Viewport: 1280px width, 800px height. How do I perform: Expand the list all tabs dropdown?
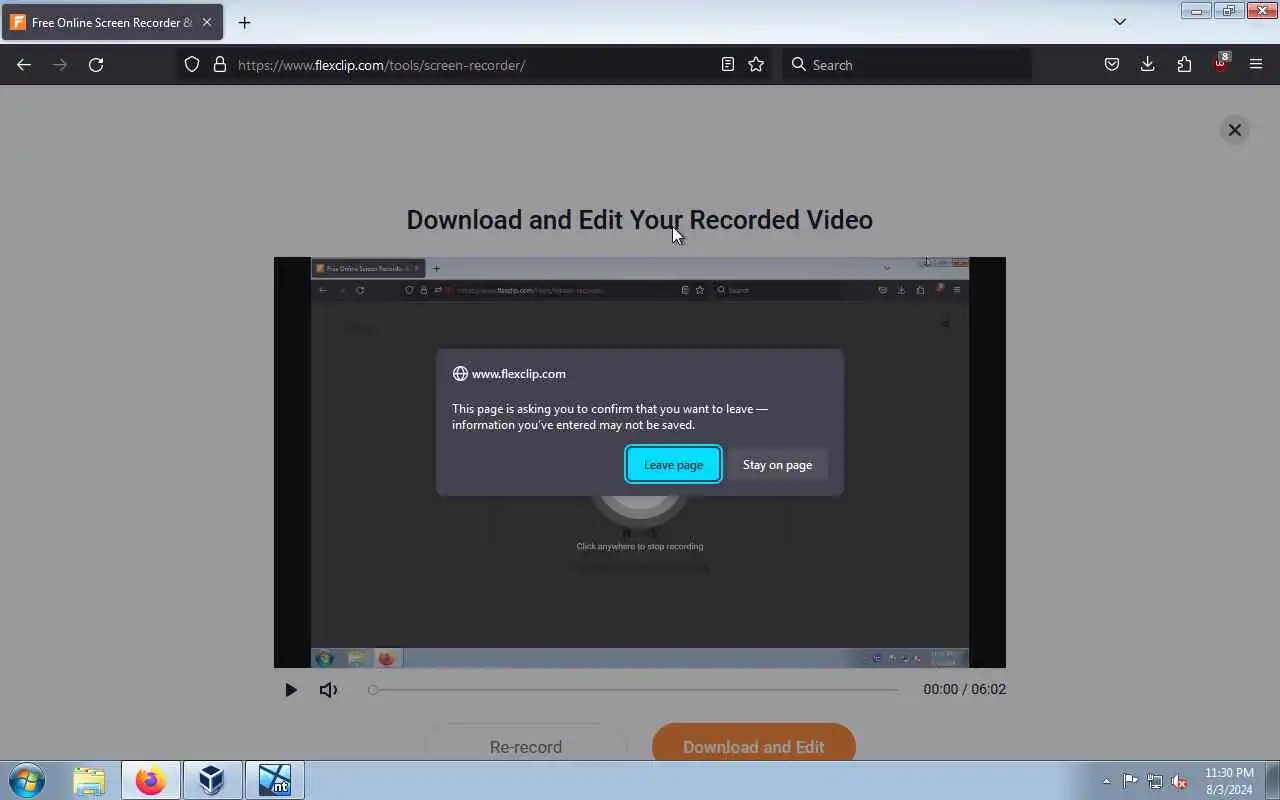click(x=1120, y=22)
